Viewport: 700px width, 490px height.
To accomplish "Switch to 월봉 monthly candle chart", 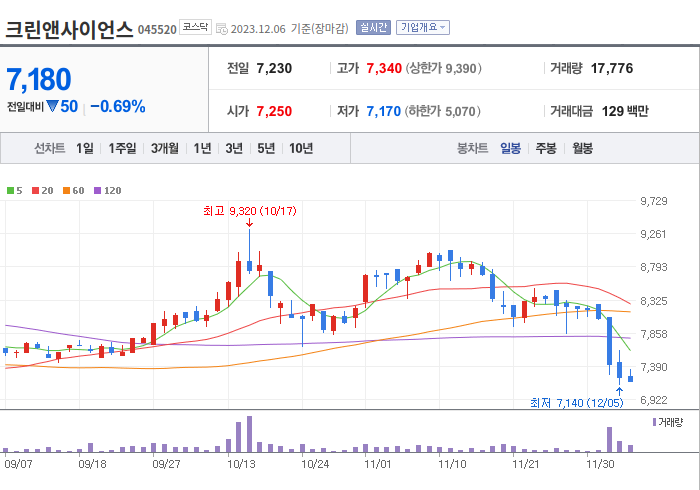I will [583, 148].
